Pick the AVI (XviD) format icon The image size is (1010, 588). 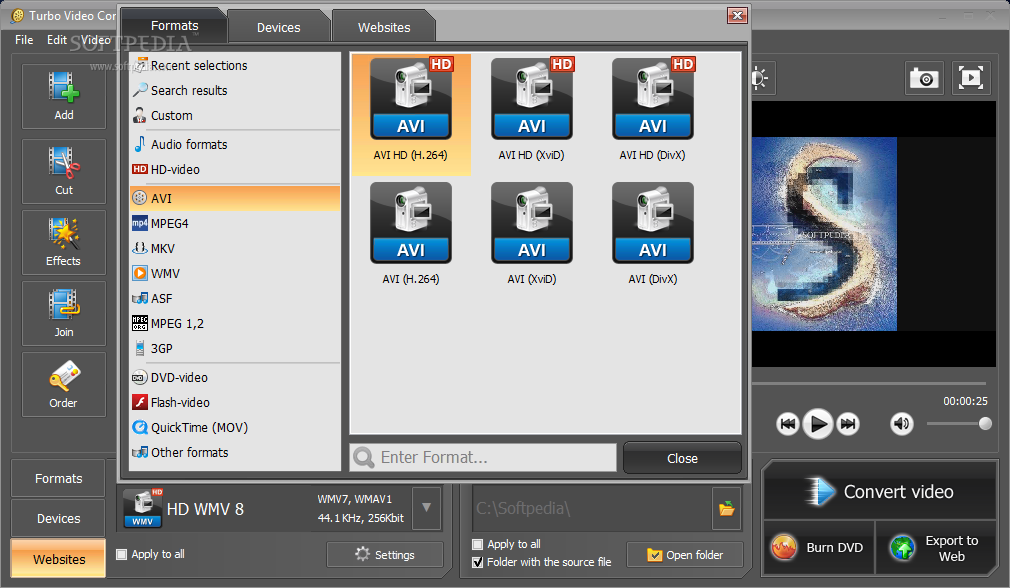532,223
